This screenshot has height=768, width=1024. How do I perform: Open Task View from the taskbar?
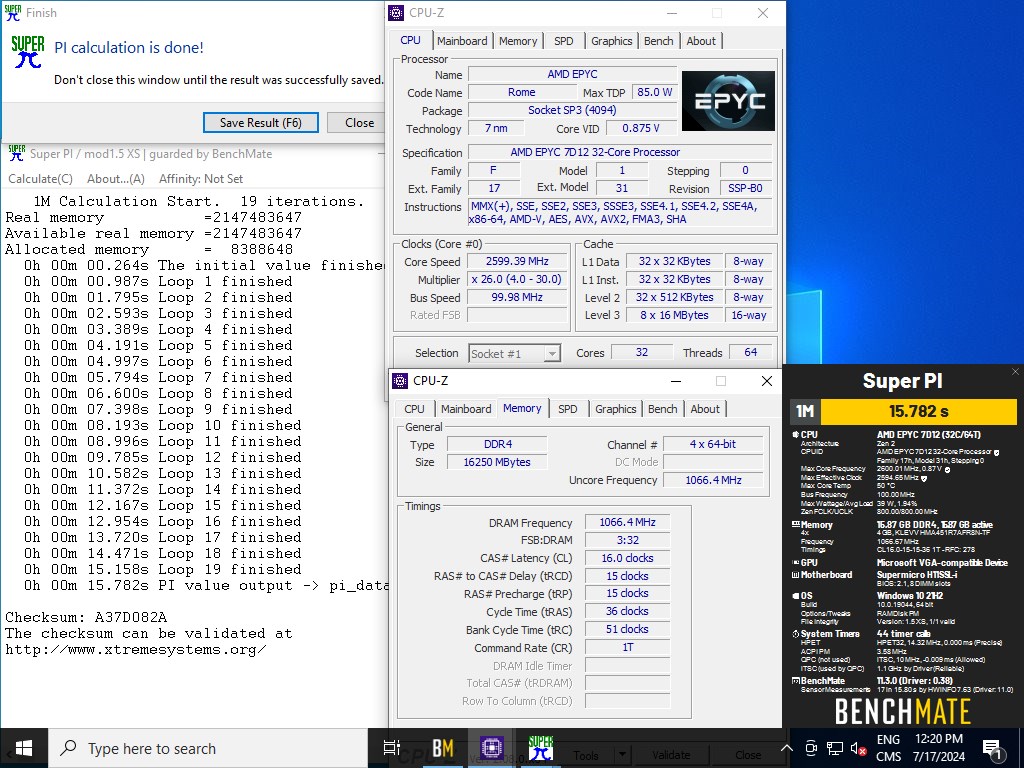pos(392,748)
